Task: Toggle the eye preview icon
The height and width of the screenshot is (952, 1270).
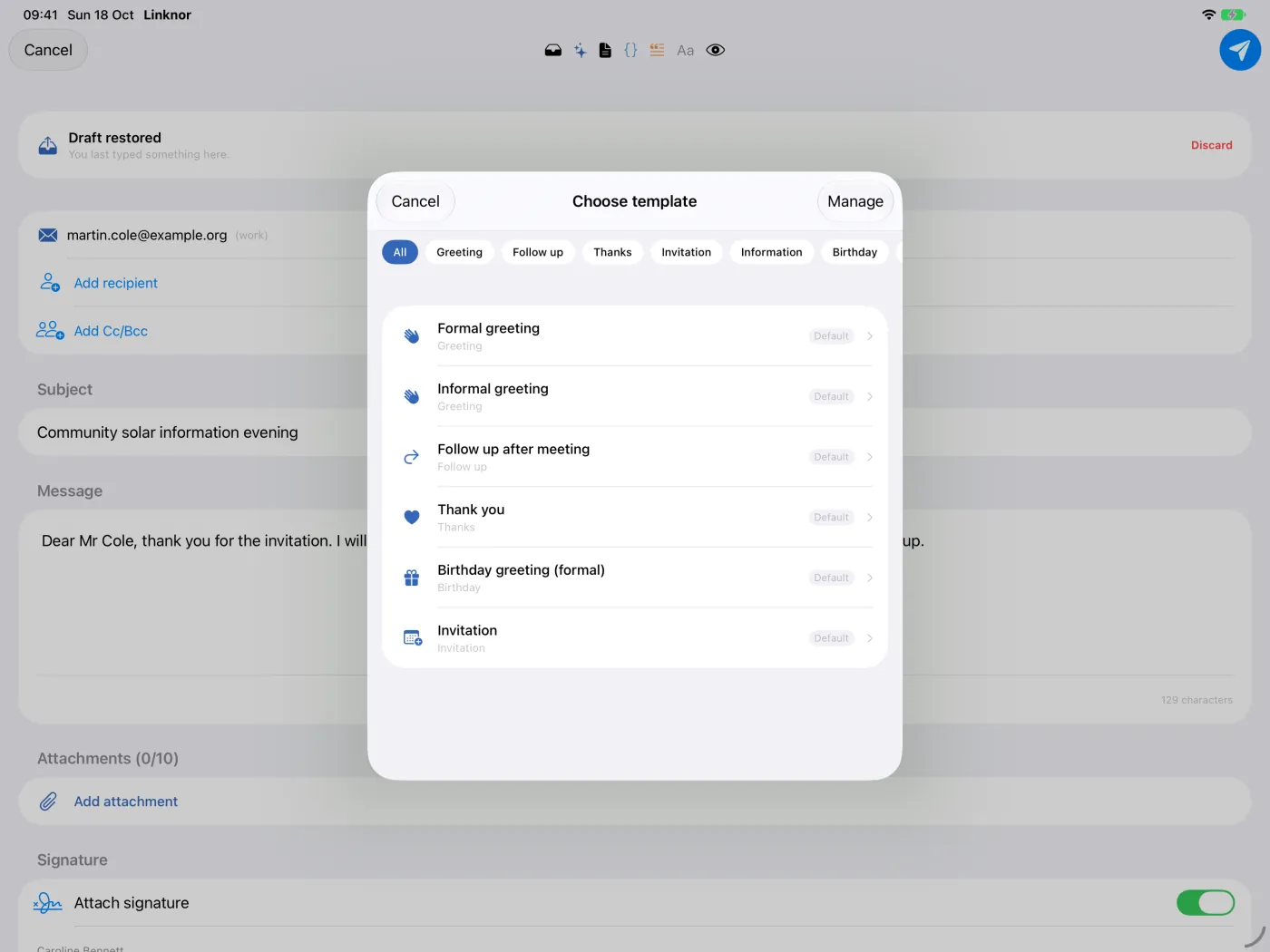Action: click(716, 51)
